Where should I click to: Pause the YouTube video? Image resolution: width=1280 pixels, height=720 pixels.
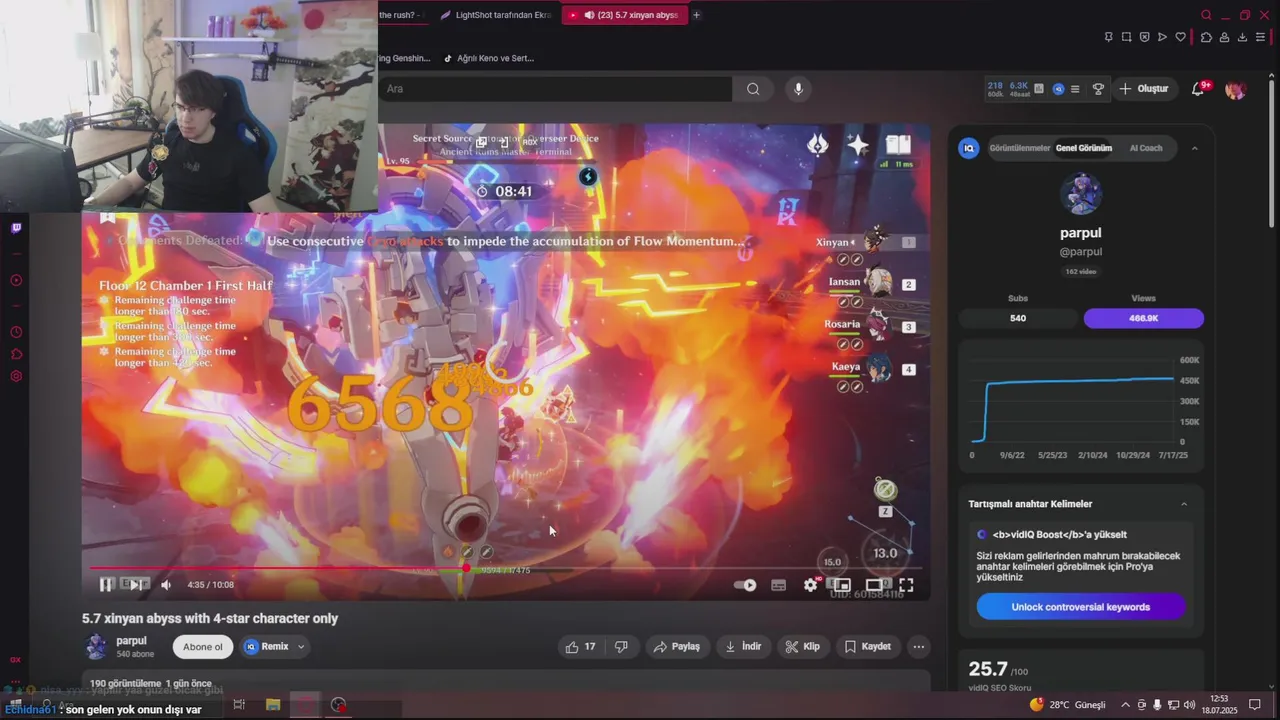(106, 585)
